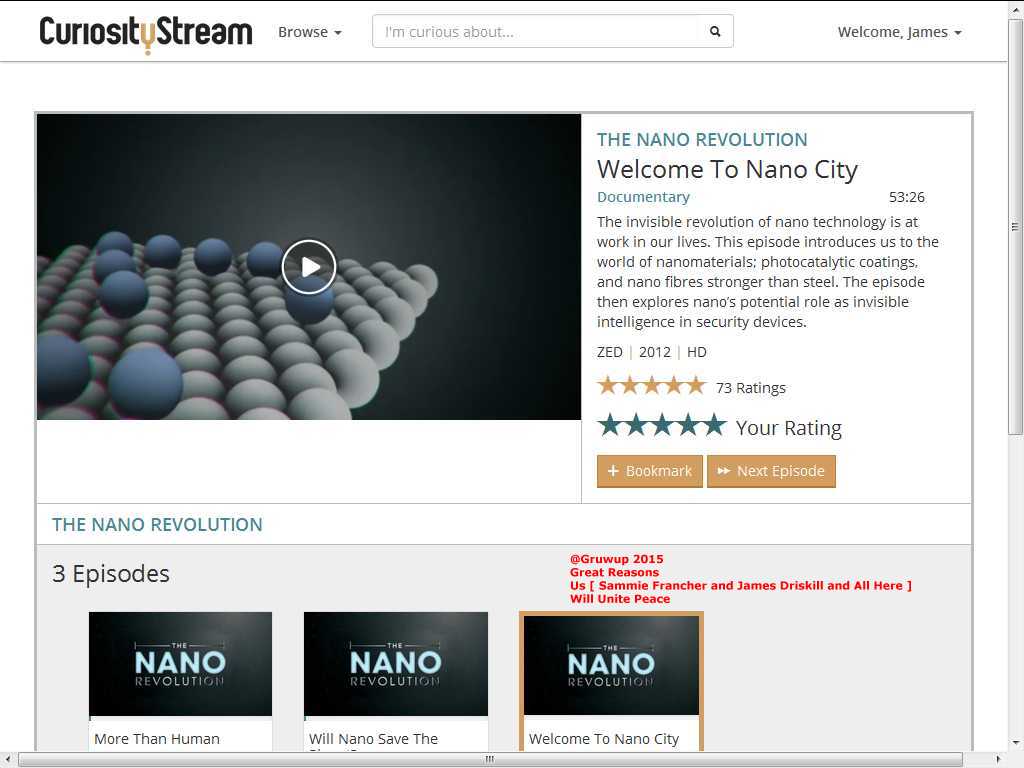Click the scroll right arrow
Image resolution: width=1024 pixels, height=768 pixels.
[x=999, y=760]
